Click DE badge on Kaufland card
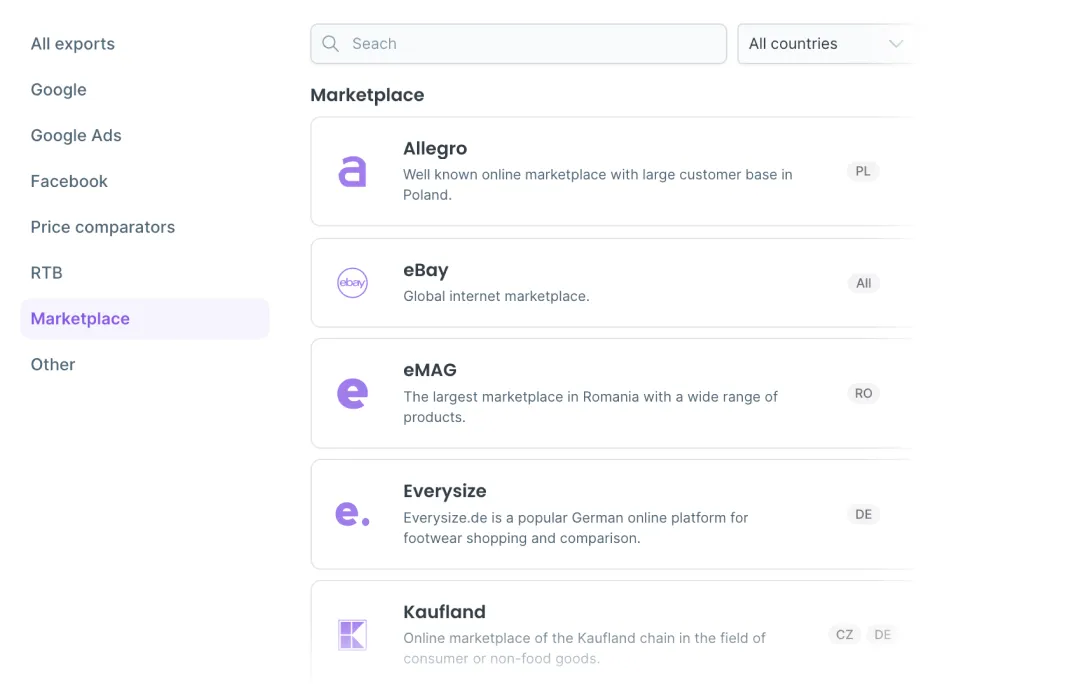The height and width of the screenshot is (700, 1088). [x=883, y=635]
